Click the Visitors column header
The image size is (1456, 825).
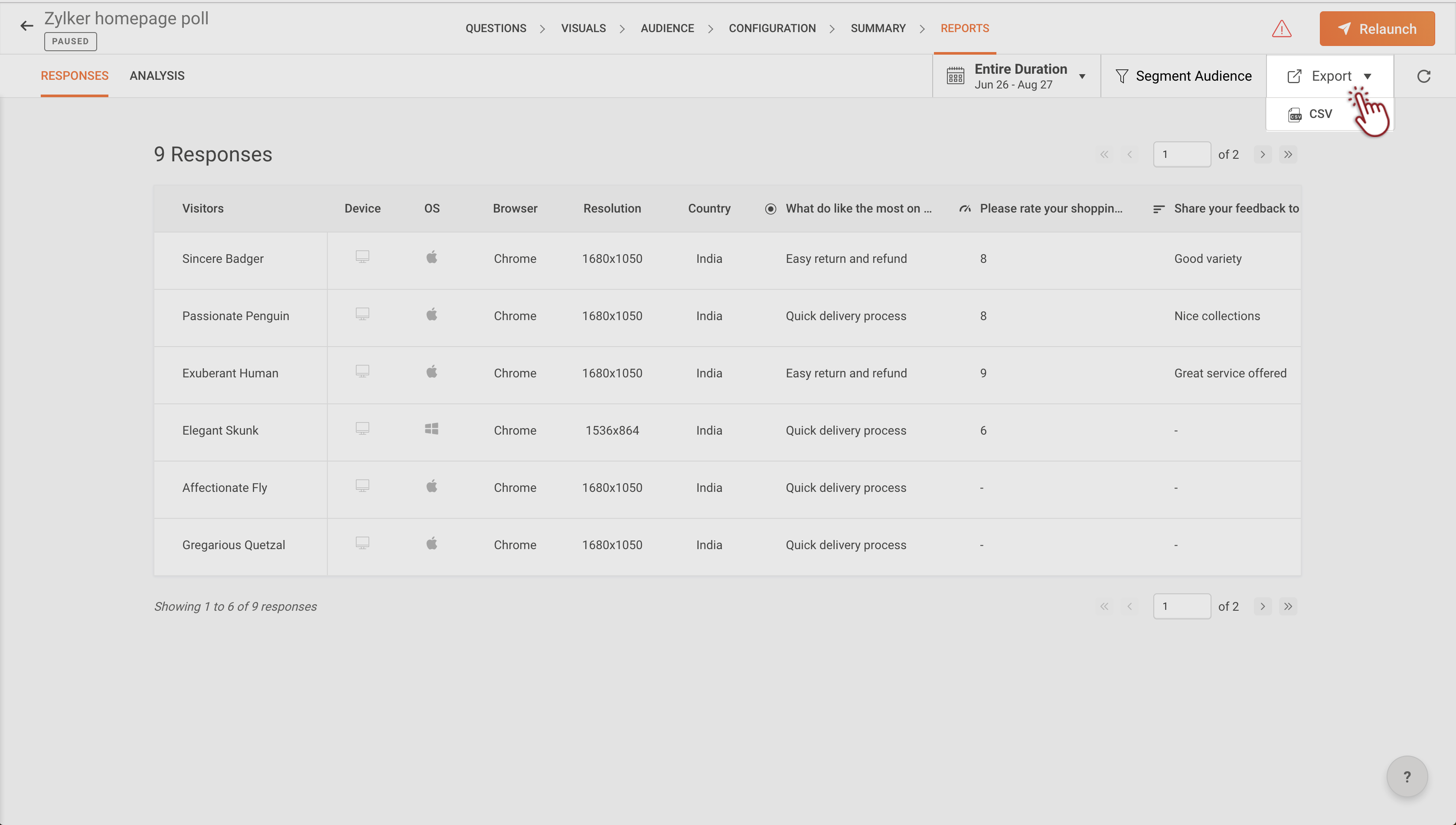pos(203,209)
